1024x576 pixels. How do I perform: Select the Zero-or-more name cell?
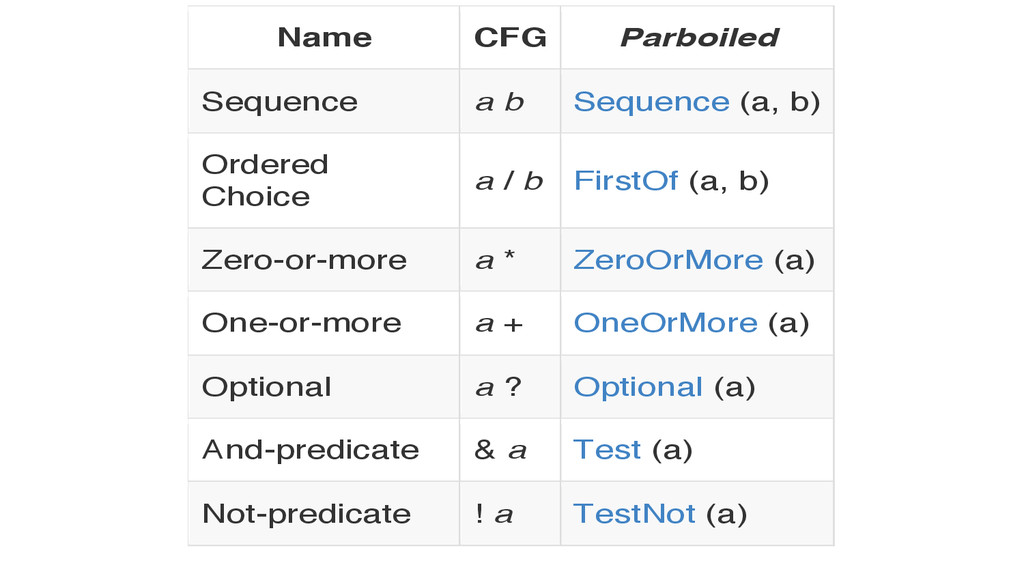click(x=324, y=260)
